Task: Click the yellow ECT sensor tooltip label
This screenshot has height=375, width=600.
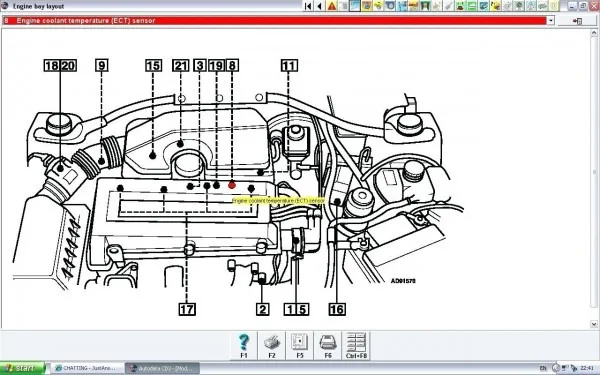Action: [279, 201]
